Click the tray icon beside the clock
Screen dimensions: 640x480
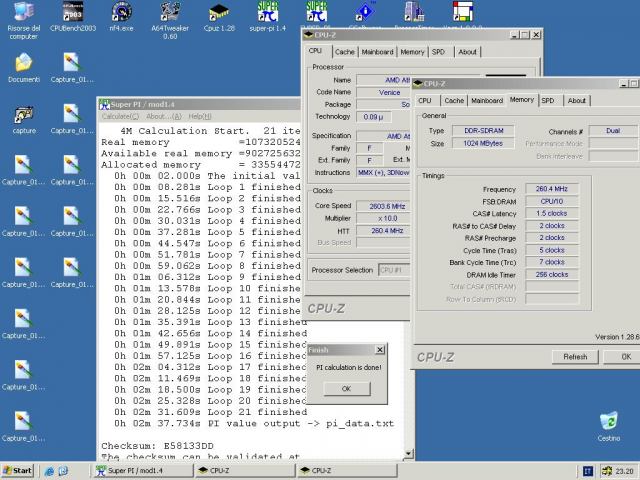coord(607,471)
